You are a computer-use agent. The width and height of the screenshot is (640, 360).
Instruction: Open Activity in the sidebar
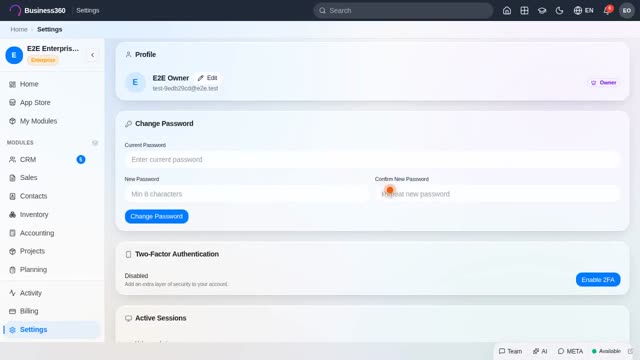(x=51, y=293)
